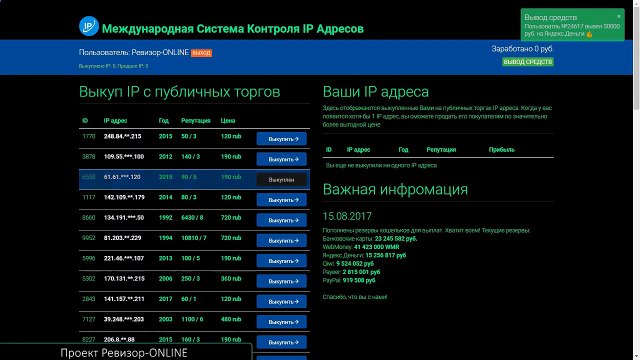Click the Яндекс.Деньги reserve 15 256 817 руб
640x360 pixels.
[x=386, y=256]
